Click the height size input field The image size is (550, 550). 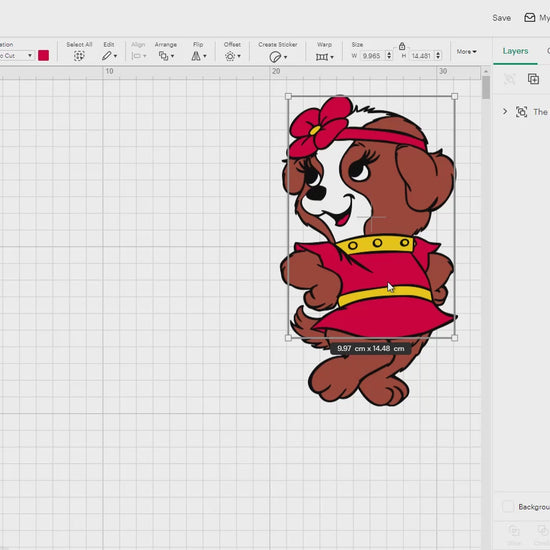click(x=422, y=55)
